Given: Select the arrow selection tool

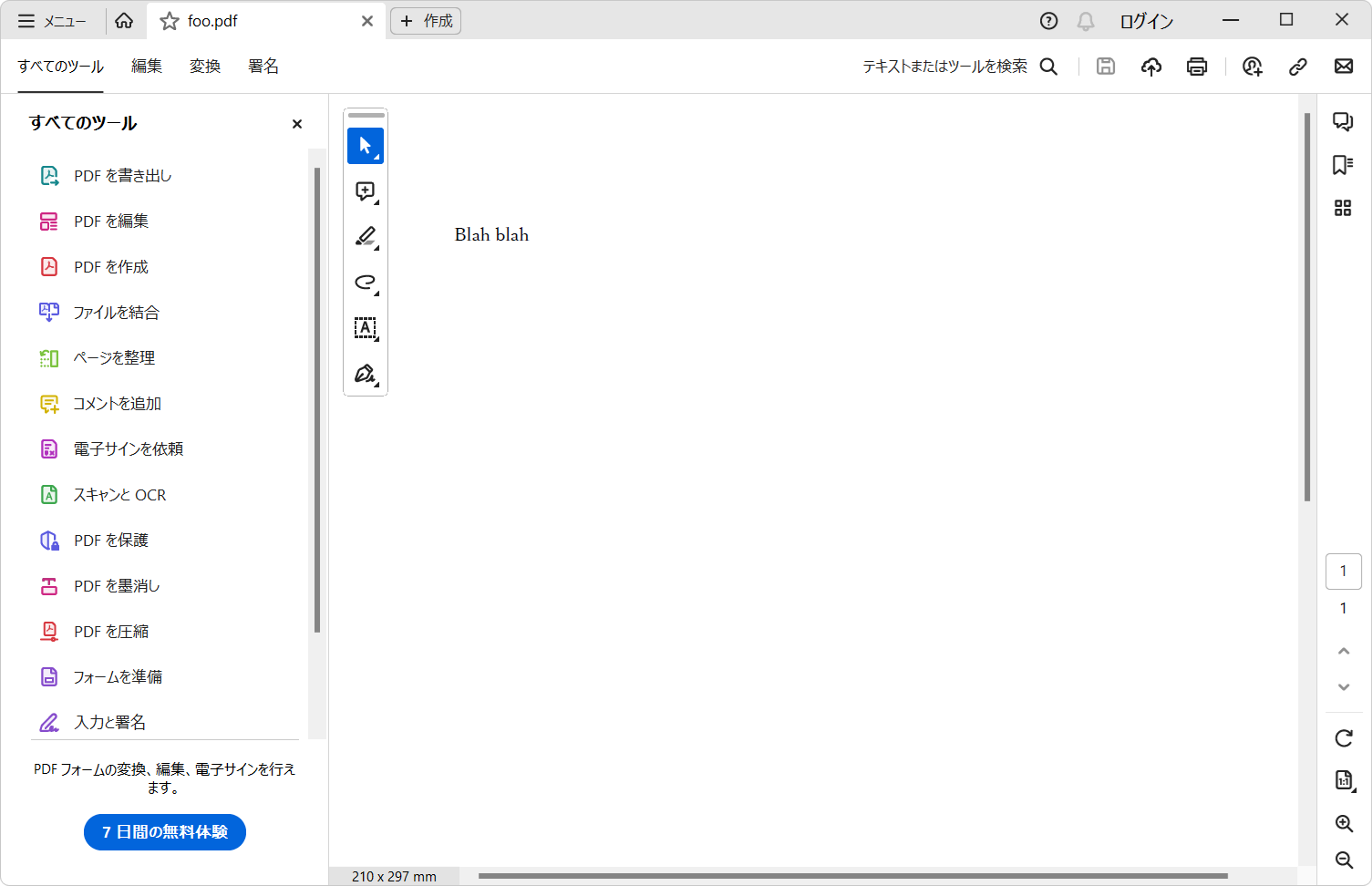Looking at the screenshot, I should (x=366, y=146).
